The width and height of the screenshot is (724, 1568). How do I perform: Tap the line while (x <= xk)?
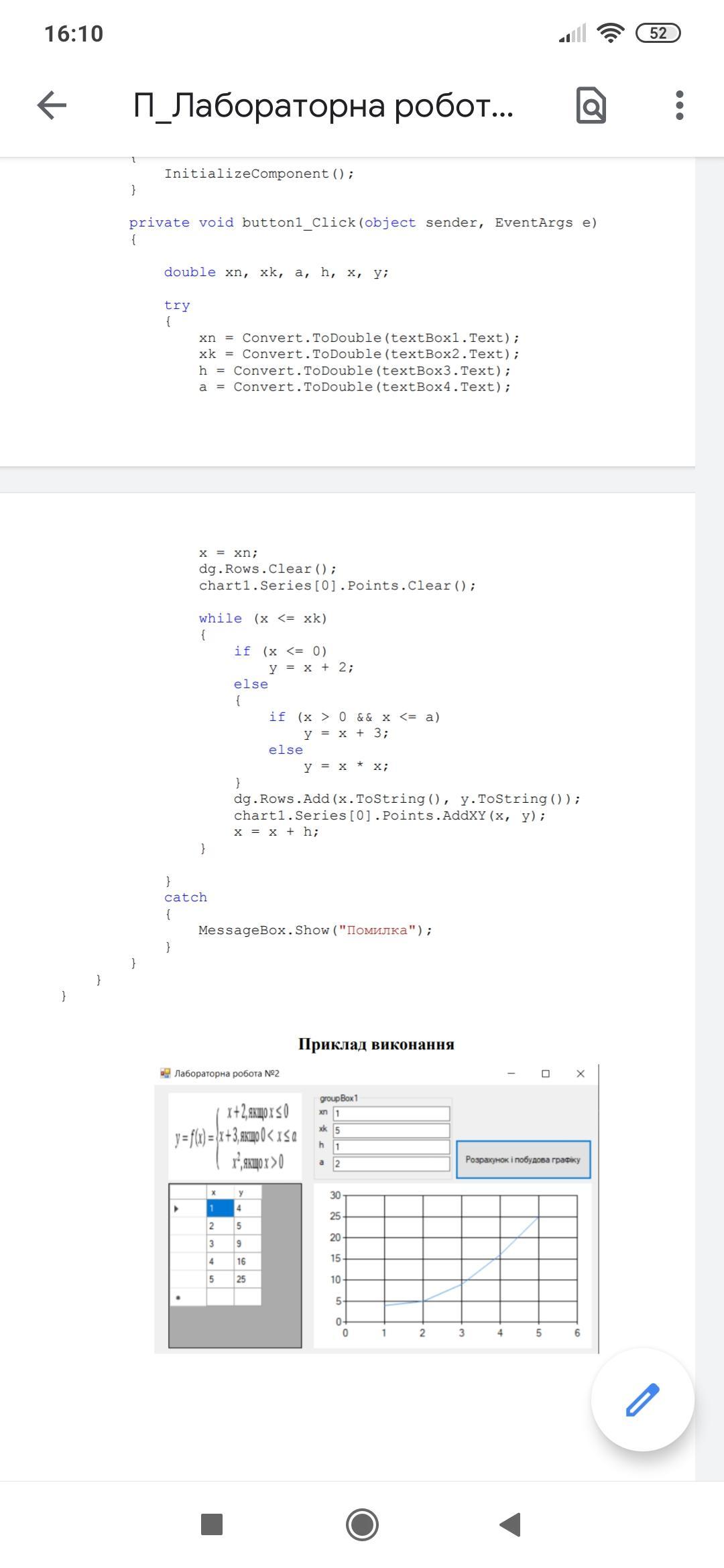point(263,618)
